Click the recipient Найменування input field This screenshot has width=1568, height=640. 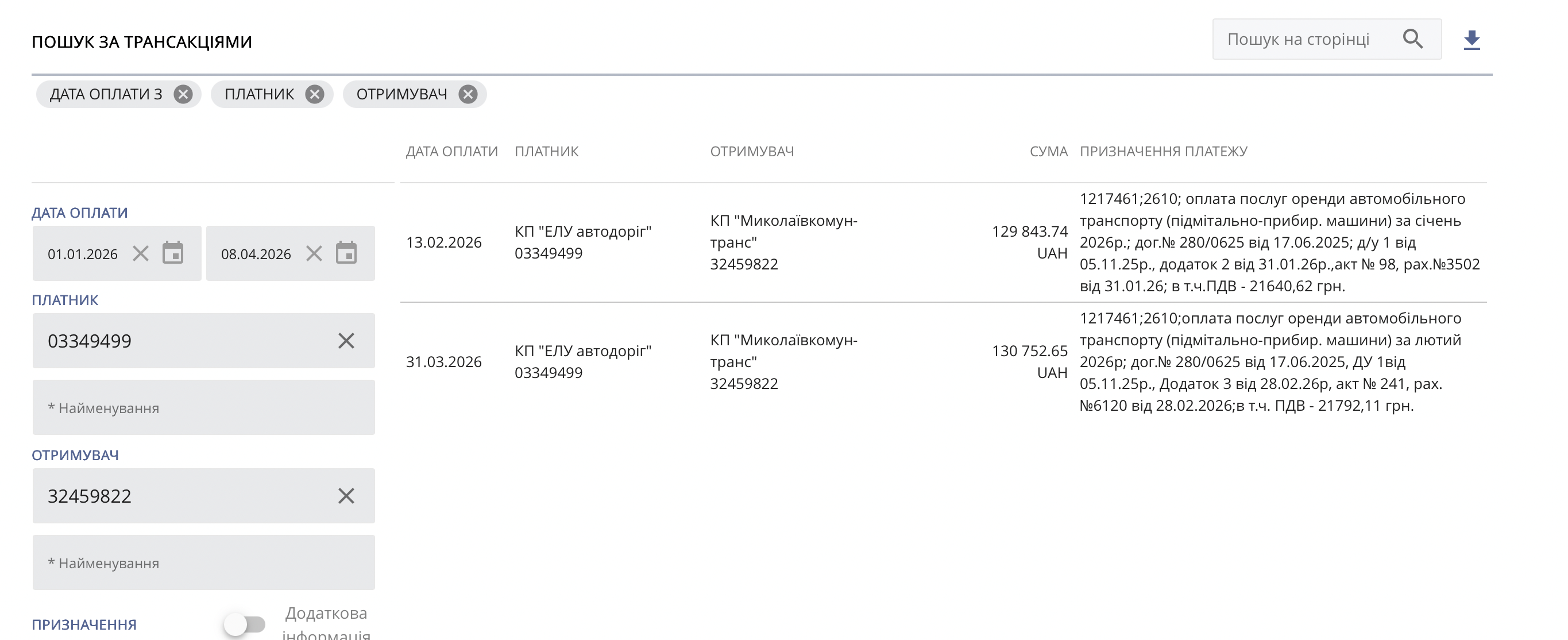coord(203,562)
